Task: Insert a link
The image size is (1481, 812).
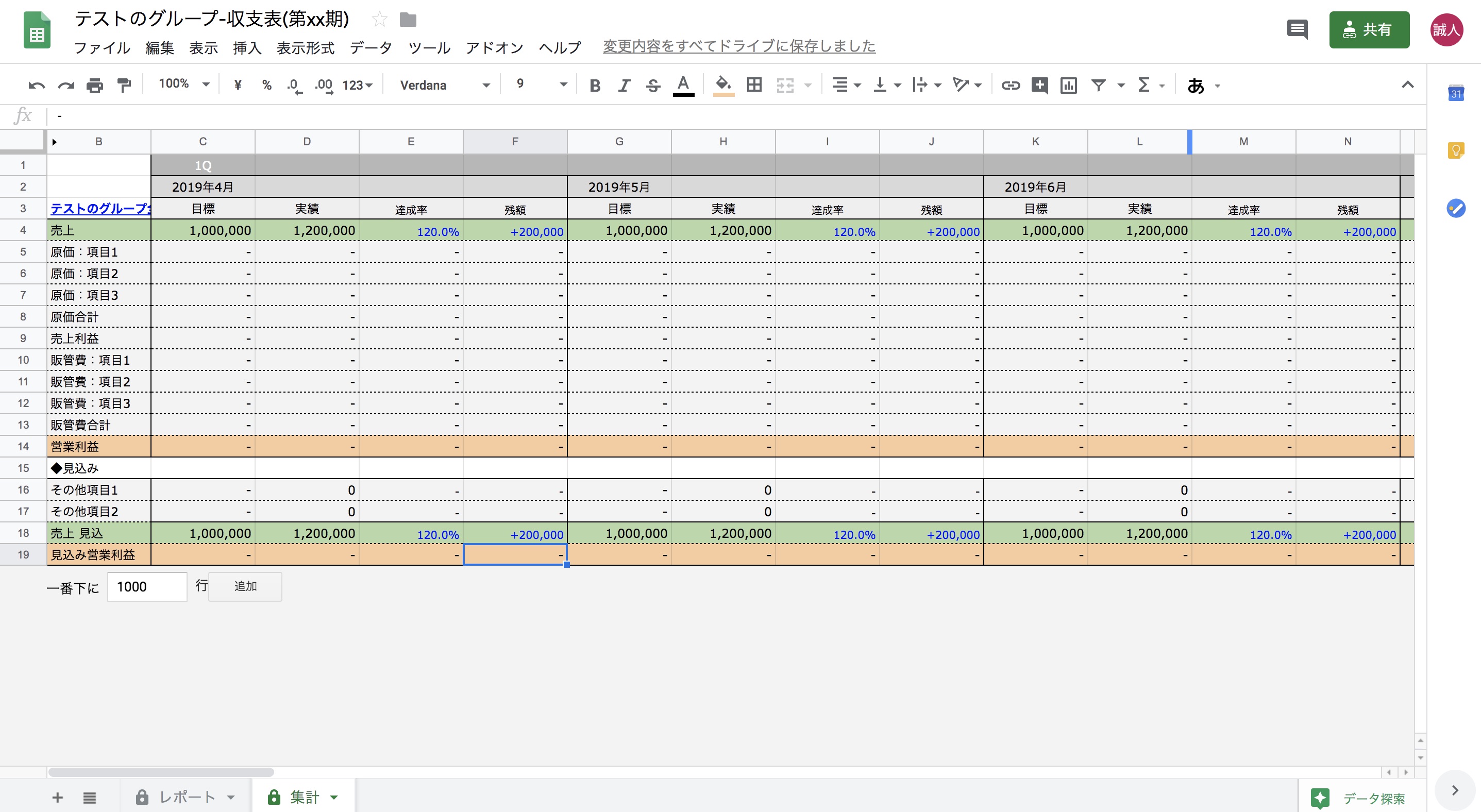Action: coord(1010,86)
